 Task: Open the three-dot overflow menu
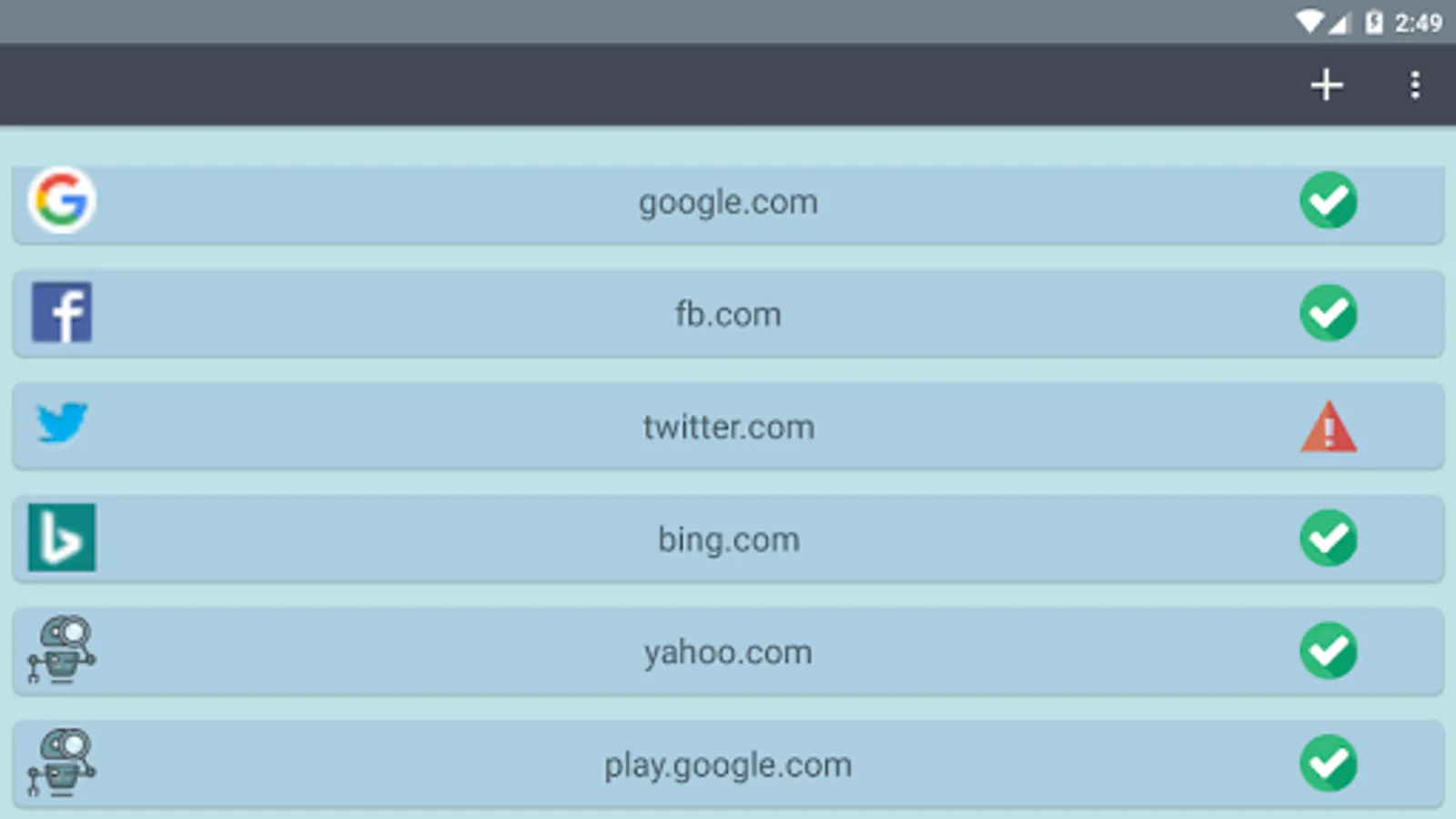tap(1414, 85)
